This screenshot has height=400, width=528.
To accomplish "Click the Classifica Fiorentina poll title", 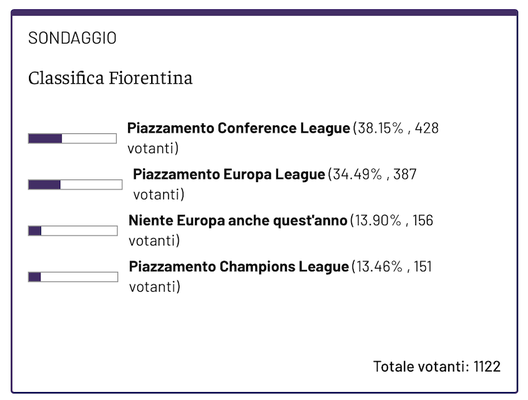I will [110, 78].
